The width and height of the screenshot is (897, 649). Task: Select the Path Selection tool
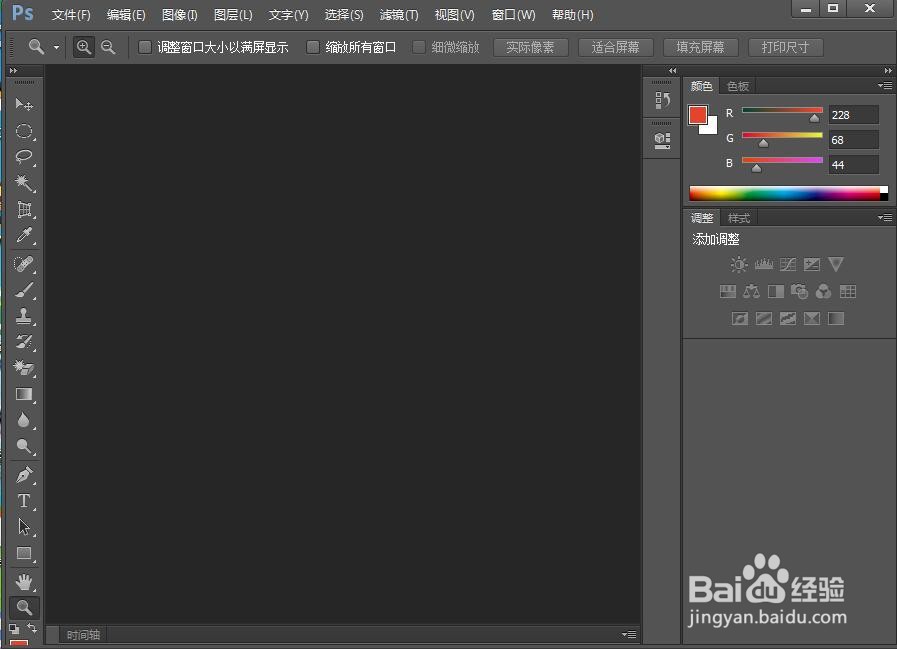click(24, 527)
